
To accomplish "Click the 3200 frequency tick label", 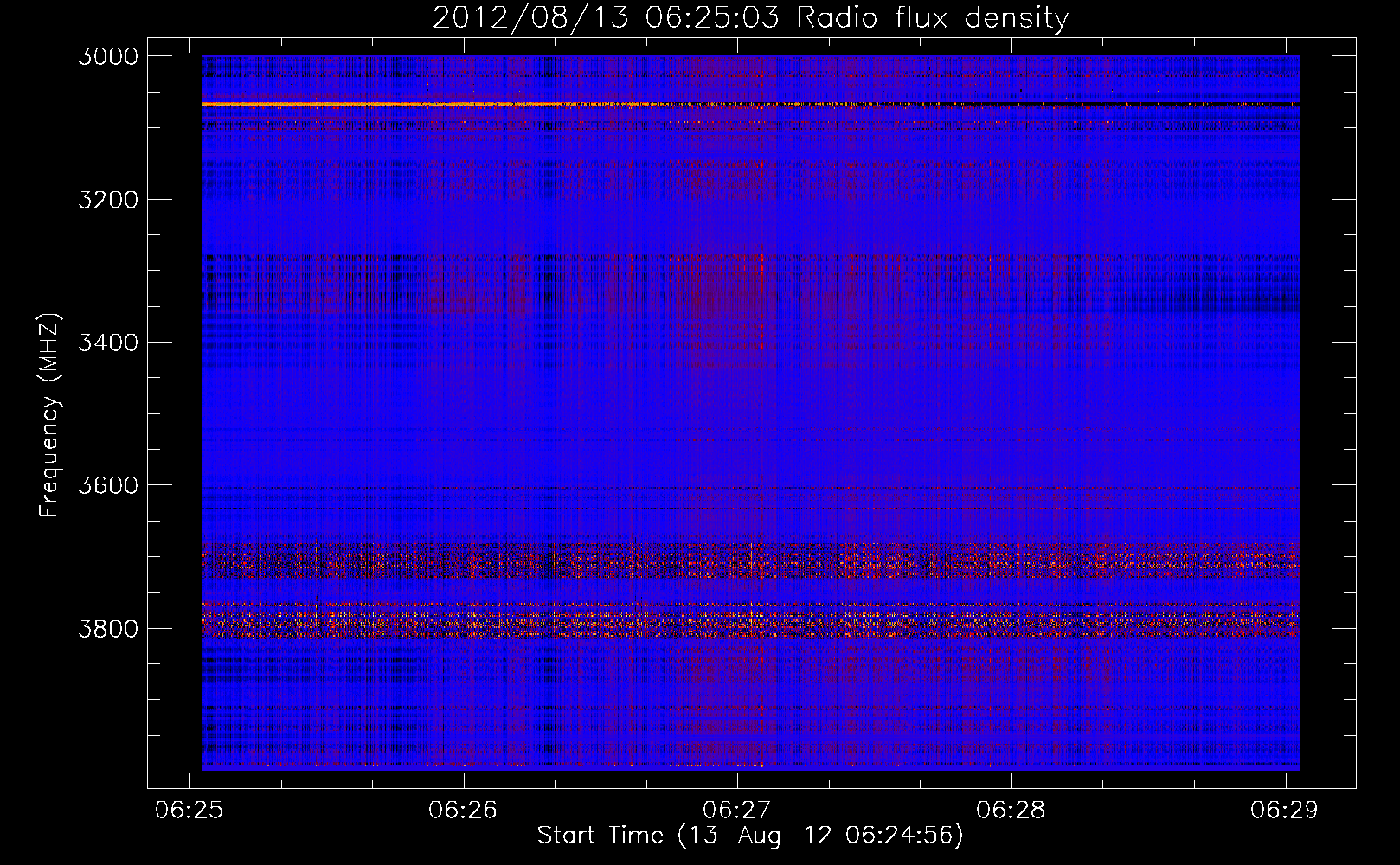I will pos(108,200).
